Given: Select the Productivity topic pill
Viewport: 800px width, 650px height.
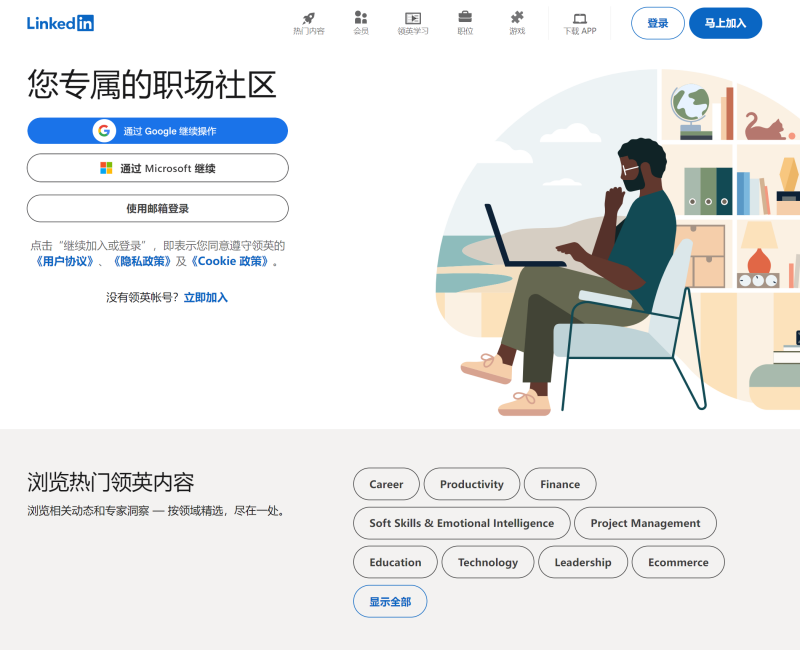Looking at the screenshot, I should tap(471, 484).
